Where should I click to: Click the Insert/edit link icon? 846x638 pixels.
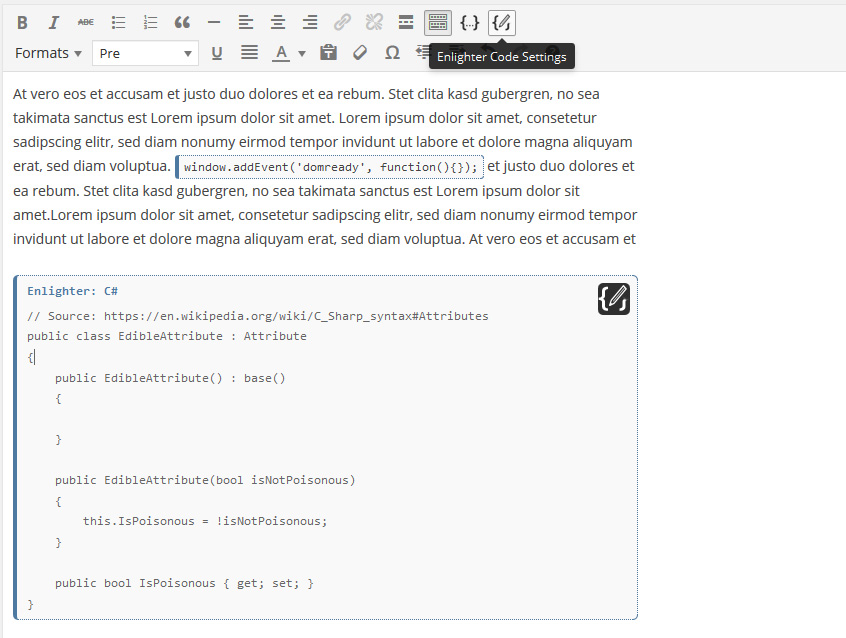tap(342, 22)
